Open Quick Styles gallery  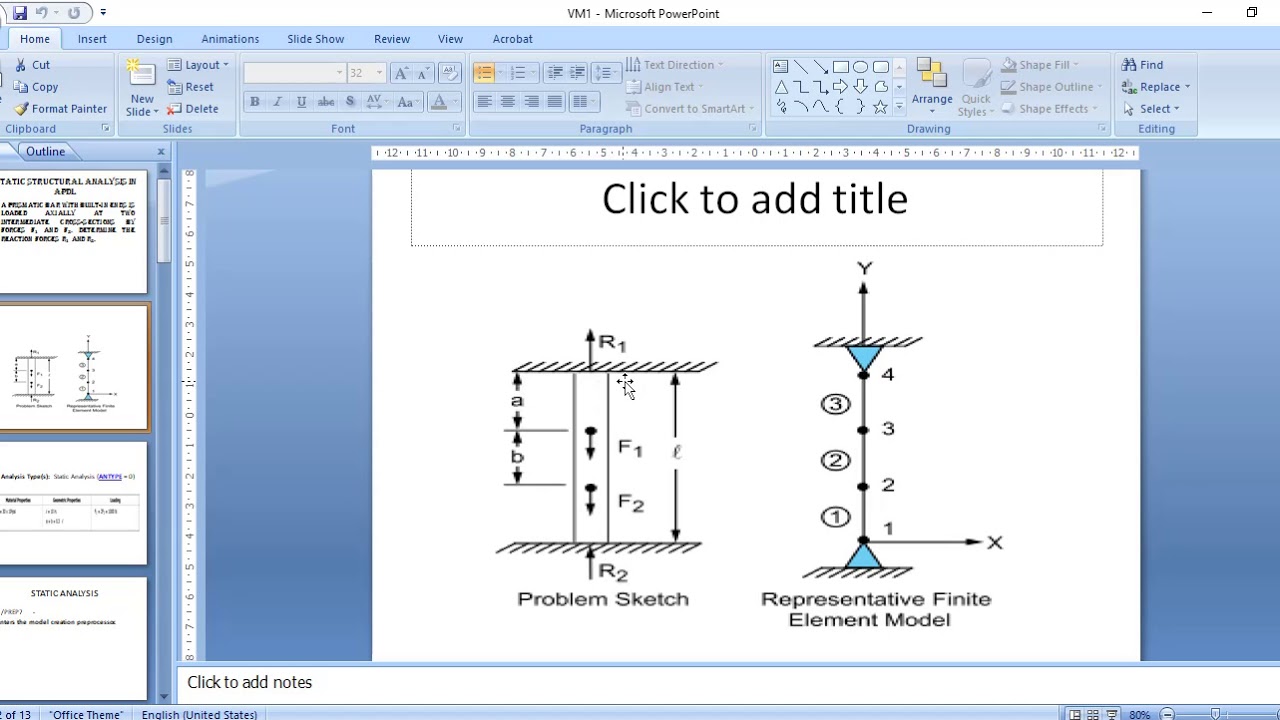pos(976,88)
